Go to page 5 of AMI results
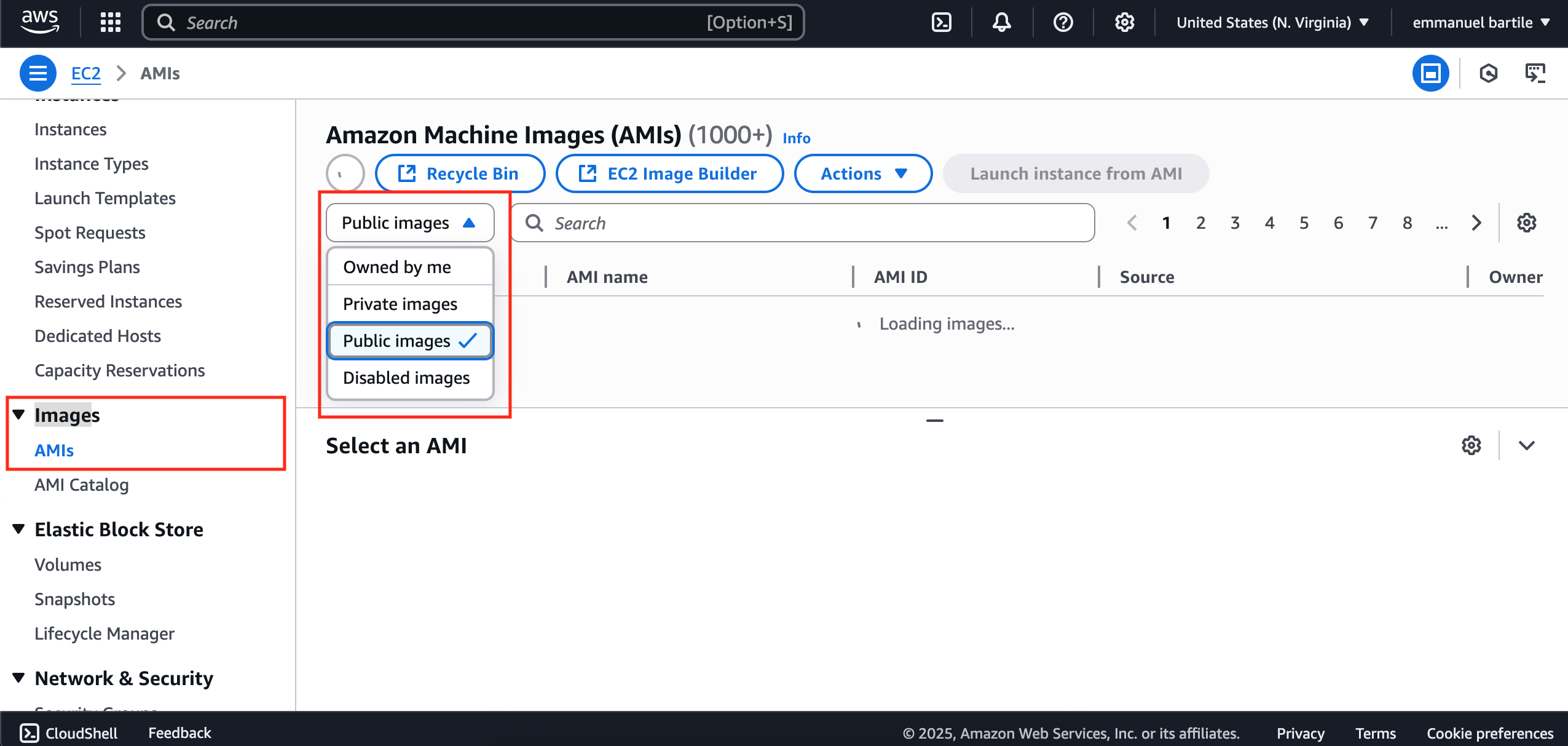The height and width of the screenshot is (746, 1568). coord(1304,223)
